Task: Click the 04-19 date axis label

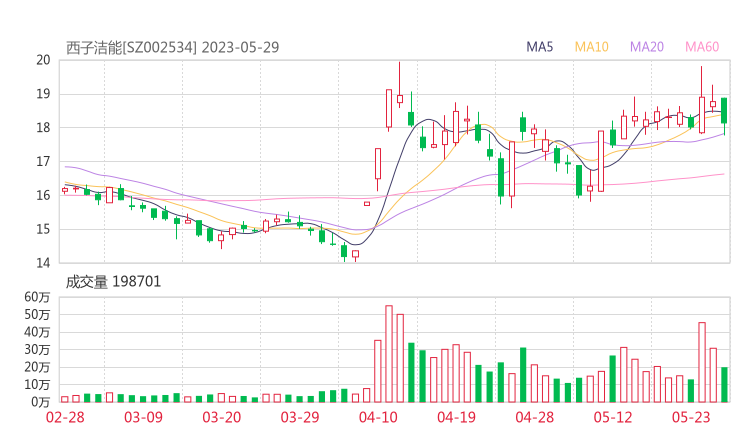Action: (x=456, y=417)
